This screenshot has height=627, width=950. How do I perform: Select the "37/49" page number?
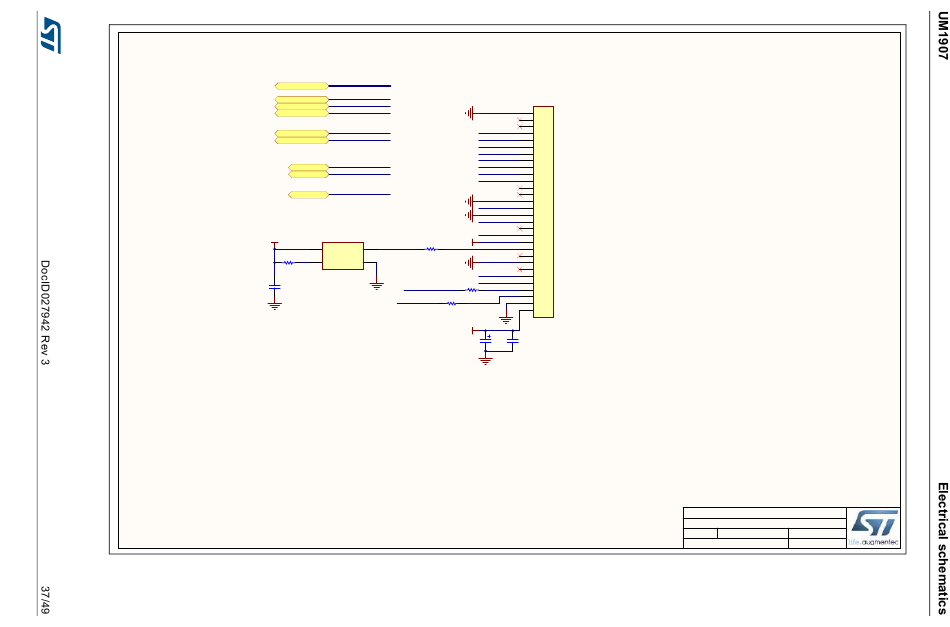[45, 600]
